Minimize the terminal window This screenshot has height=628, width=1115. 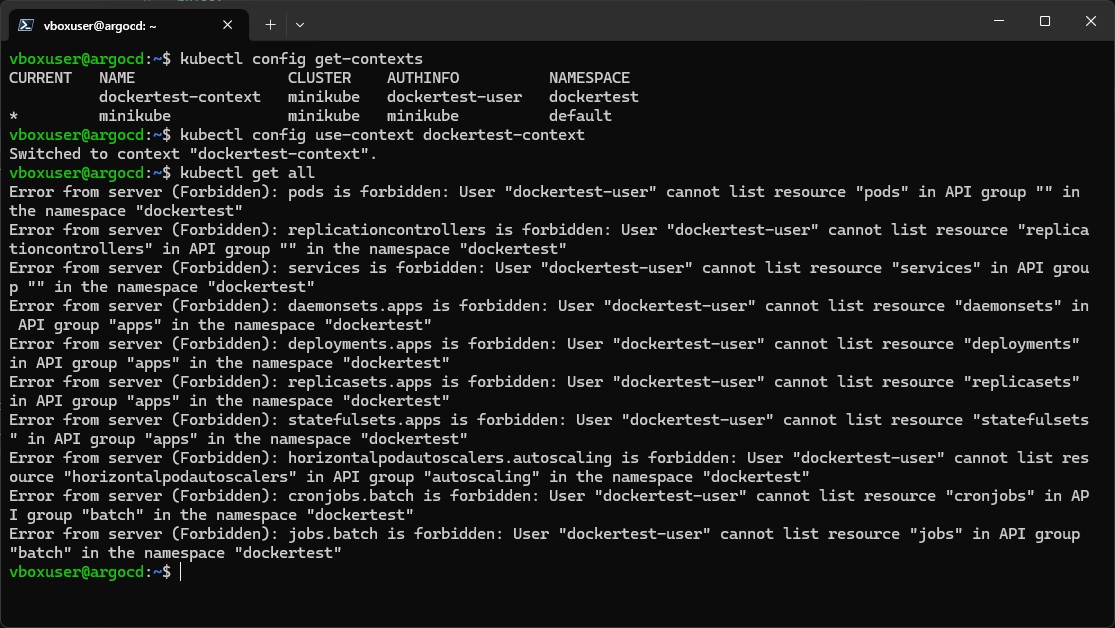click(x=999, y=21)
